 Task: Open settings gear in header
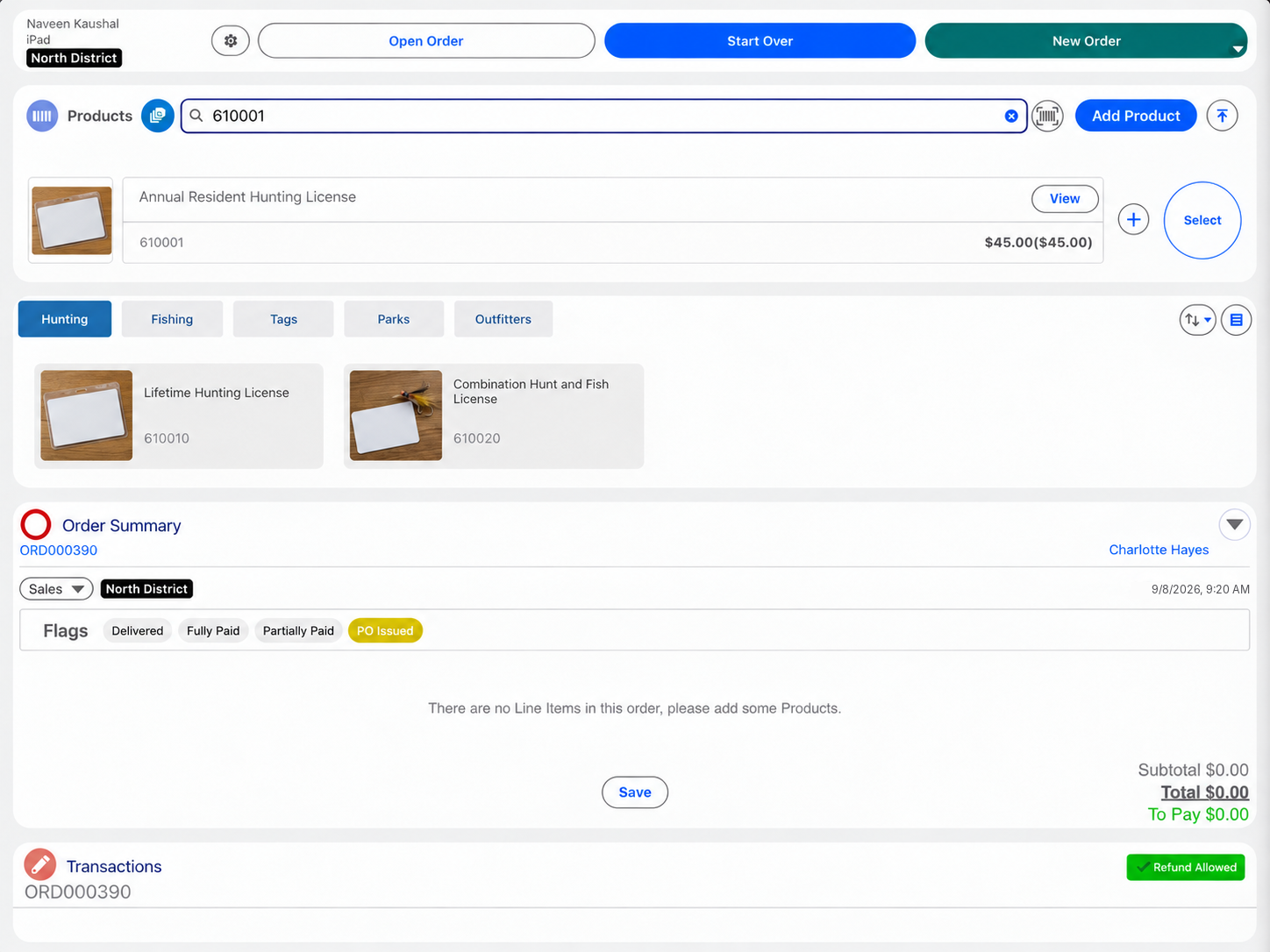pos(231,41)
